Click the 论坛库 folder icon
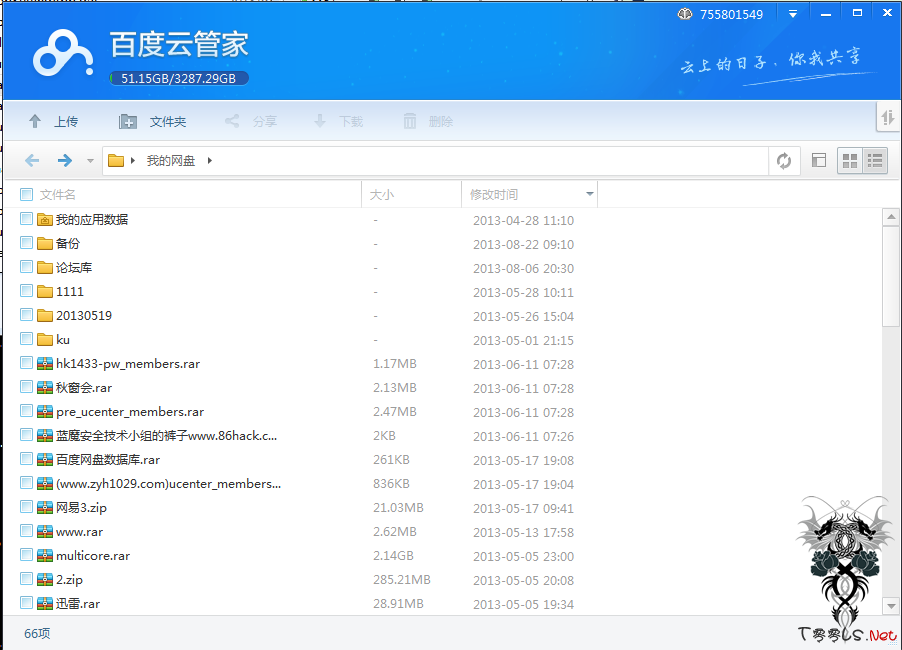 45,267
